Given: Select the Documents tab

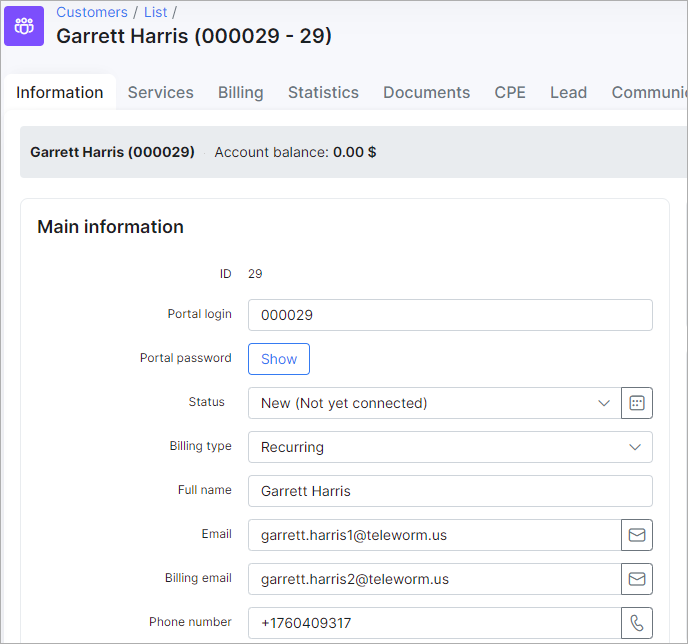Looking at the screenshot, I should [x=426, y=92].
